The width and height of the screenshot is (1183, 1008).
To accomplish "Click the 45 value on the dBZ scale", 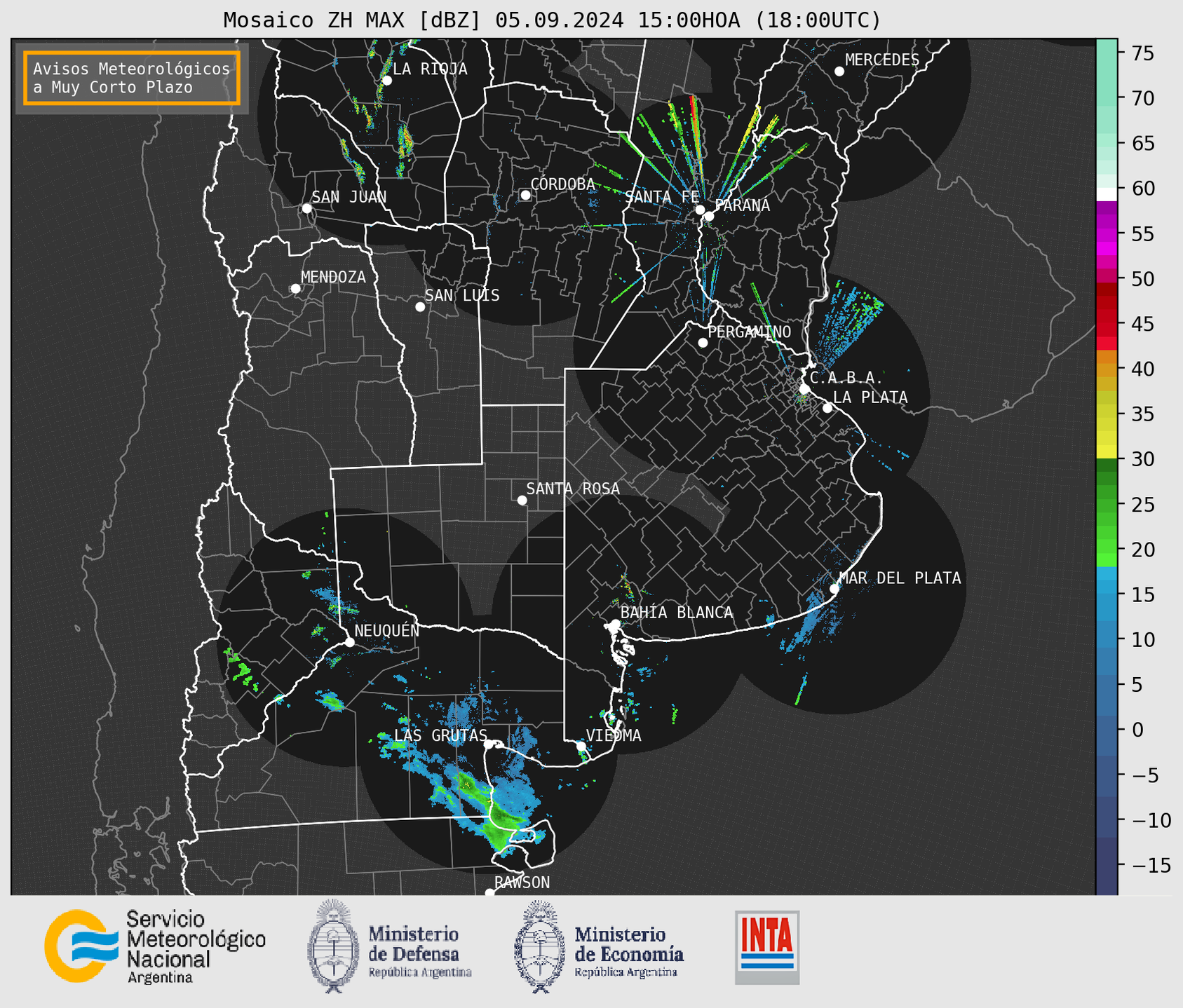I will (x=1142, y=324).
